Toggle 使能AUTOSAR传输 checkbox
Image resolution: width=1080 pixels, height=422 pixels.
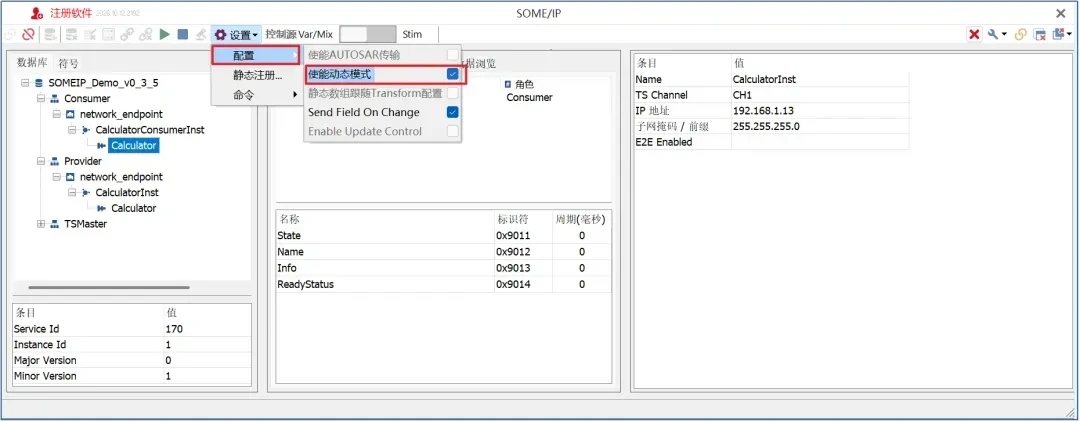(453, 55)
